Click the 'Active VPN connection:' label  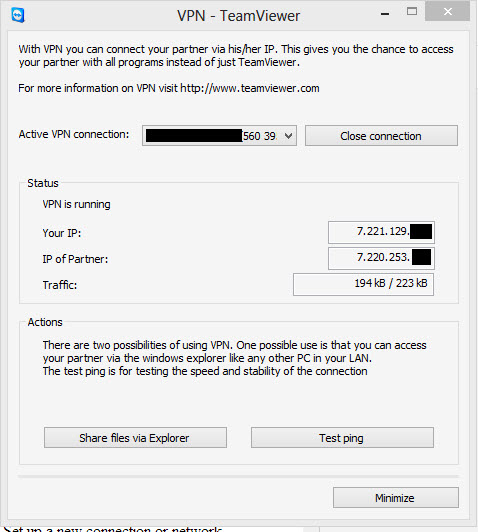[x=74, y=134]
